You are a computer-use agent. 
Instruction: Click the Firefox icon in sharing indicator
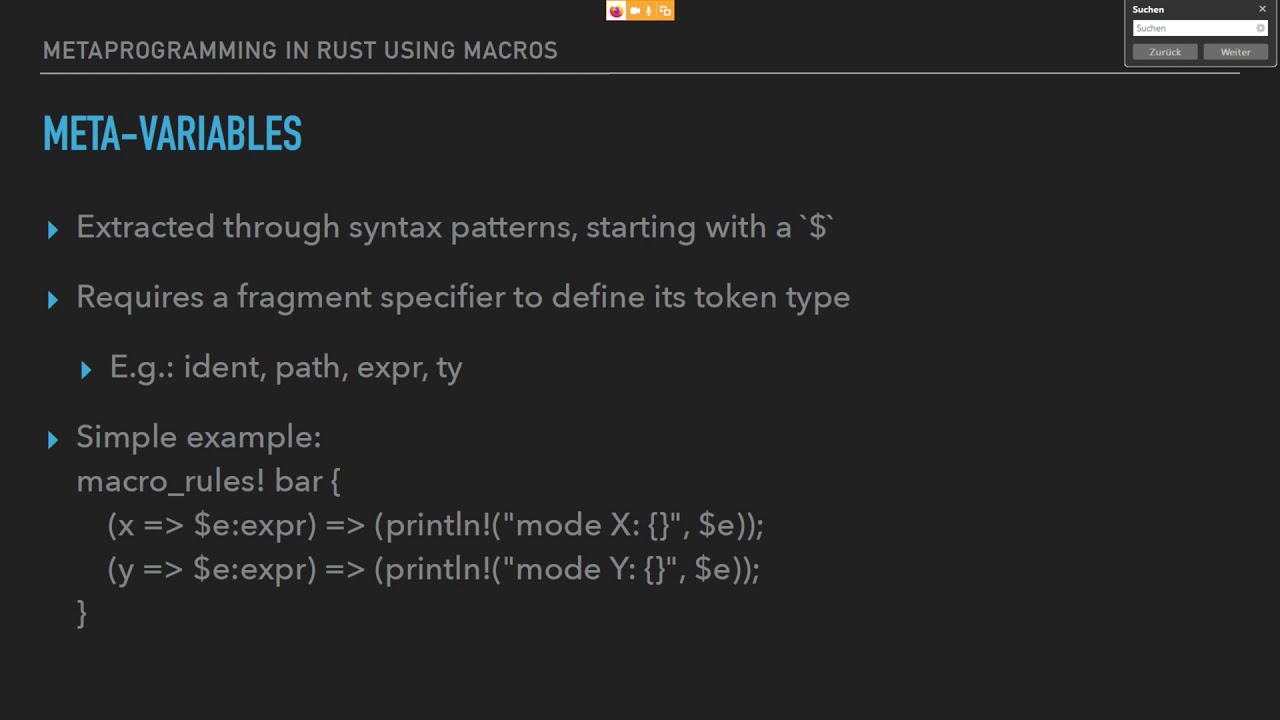616,11
